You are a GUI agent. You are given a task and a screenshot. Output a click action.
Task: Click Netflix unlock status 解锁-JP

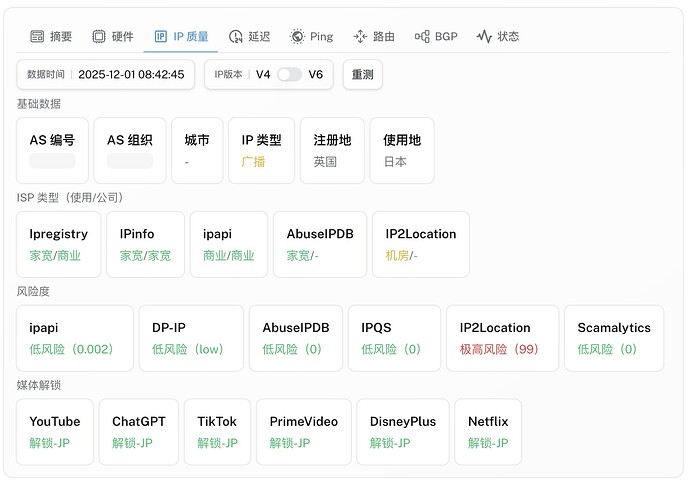click(x=488, y=443)
